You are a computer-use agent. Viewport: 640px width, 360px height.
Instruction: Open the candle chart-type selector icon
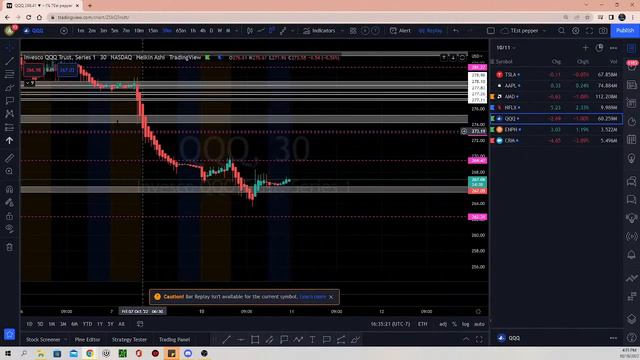tap(250, 31)
